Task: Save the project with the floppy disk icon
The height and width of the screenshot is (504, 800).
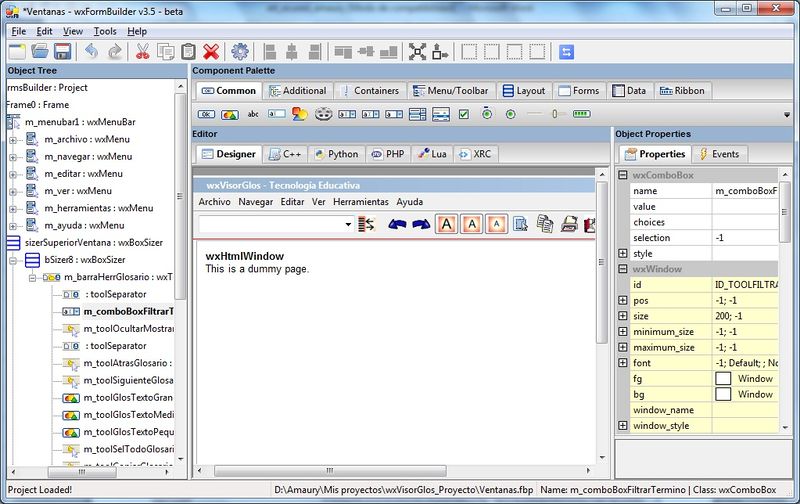Action: (62, 52)
